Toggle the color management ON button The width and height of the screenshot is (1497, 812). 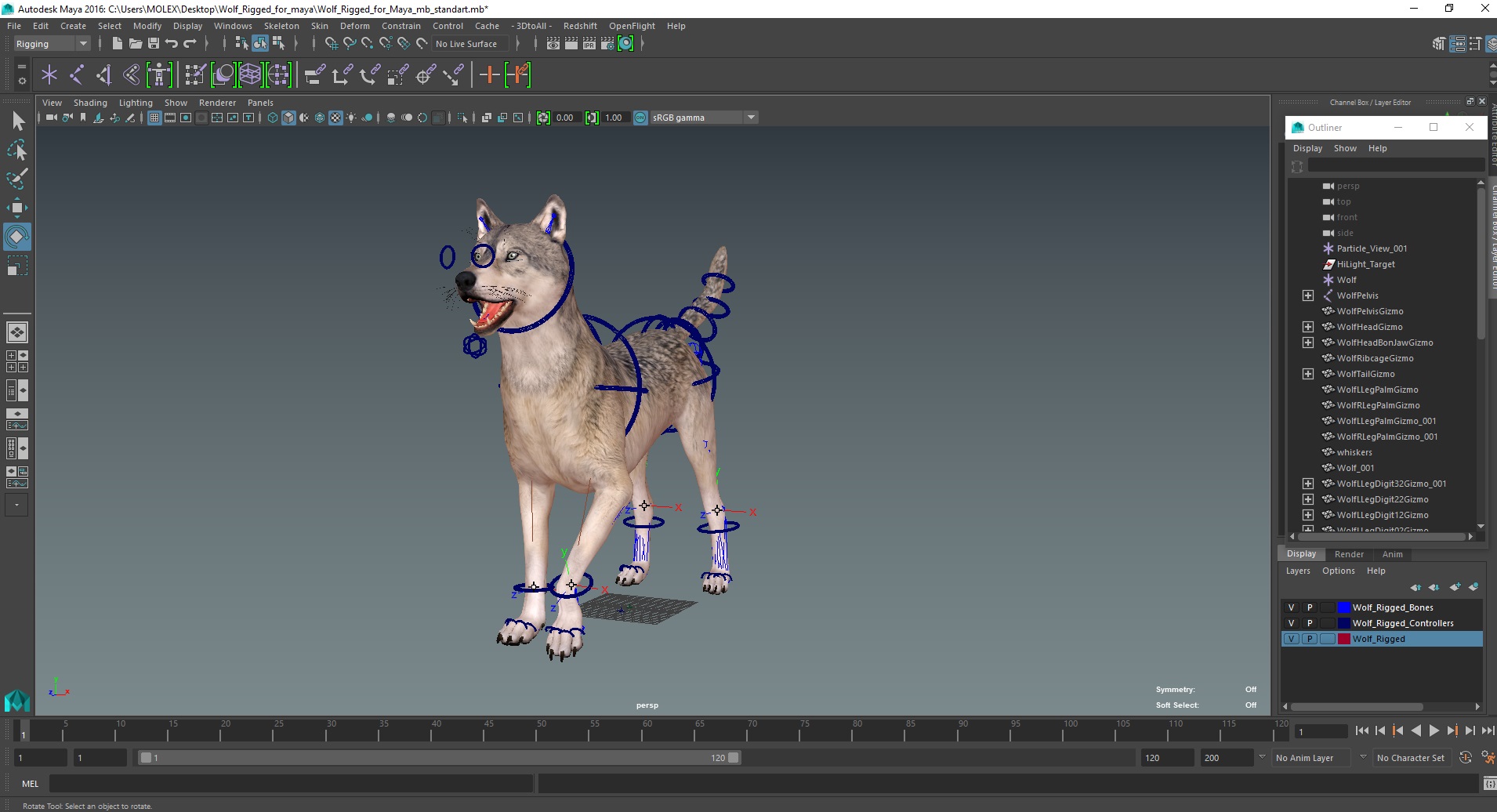tap(640, 118)
